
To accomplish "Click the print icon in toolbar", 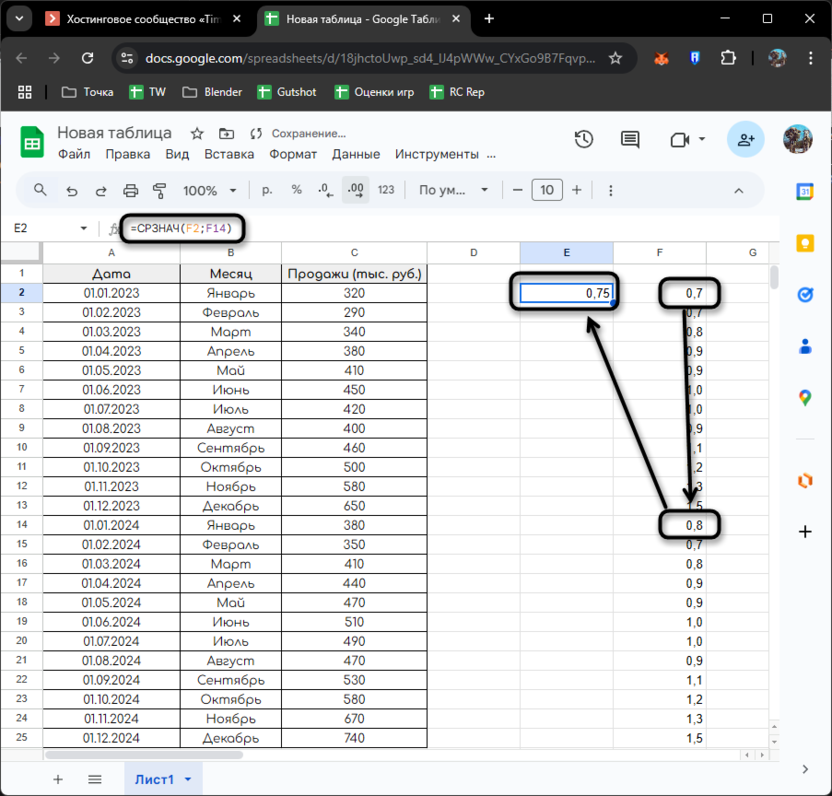I will click(x=130, y=190).
